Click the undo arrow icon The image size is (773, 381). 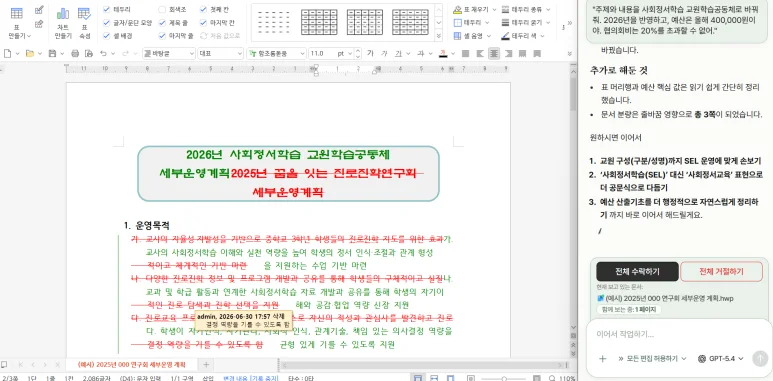[104, 53]
